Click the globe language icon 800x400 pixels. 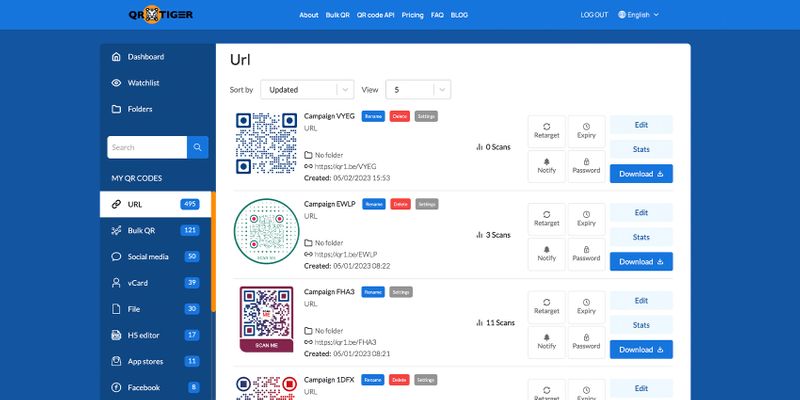pos(621,15)
